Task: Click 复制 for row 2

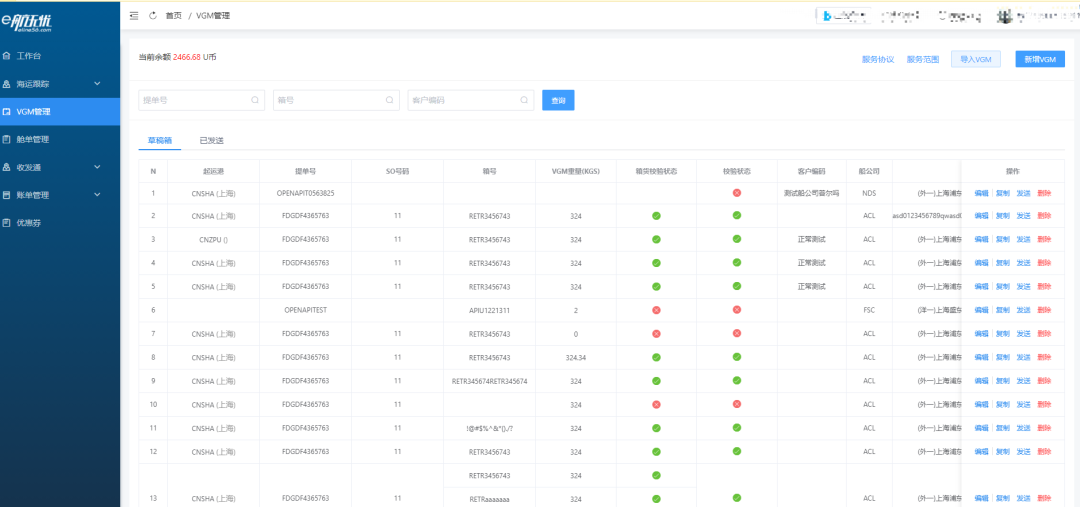Action: [1002, 216]
